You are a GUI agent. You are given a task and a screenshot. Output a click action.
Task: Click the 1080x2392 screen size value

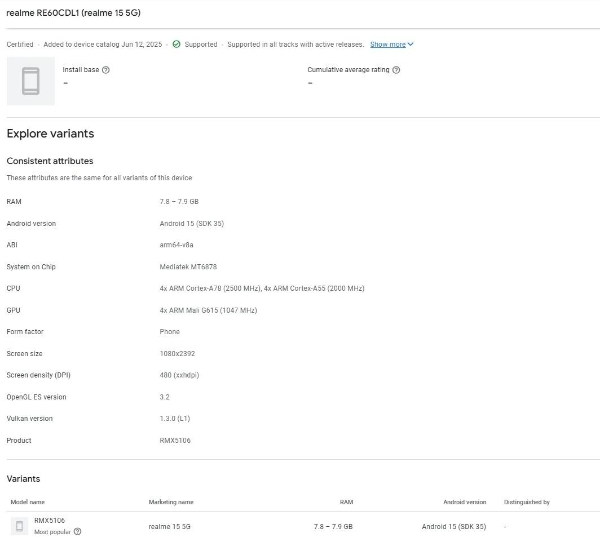pyautogui.click(x=177, y=354)
